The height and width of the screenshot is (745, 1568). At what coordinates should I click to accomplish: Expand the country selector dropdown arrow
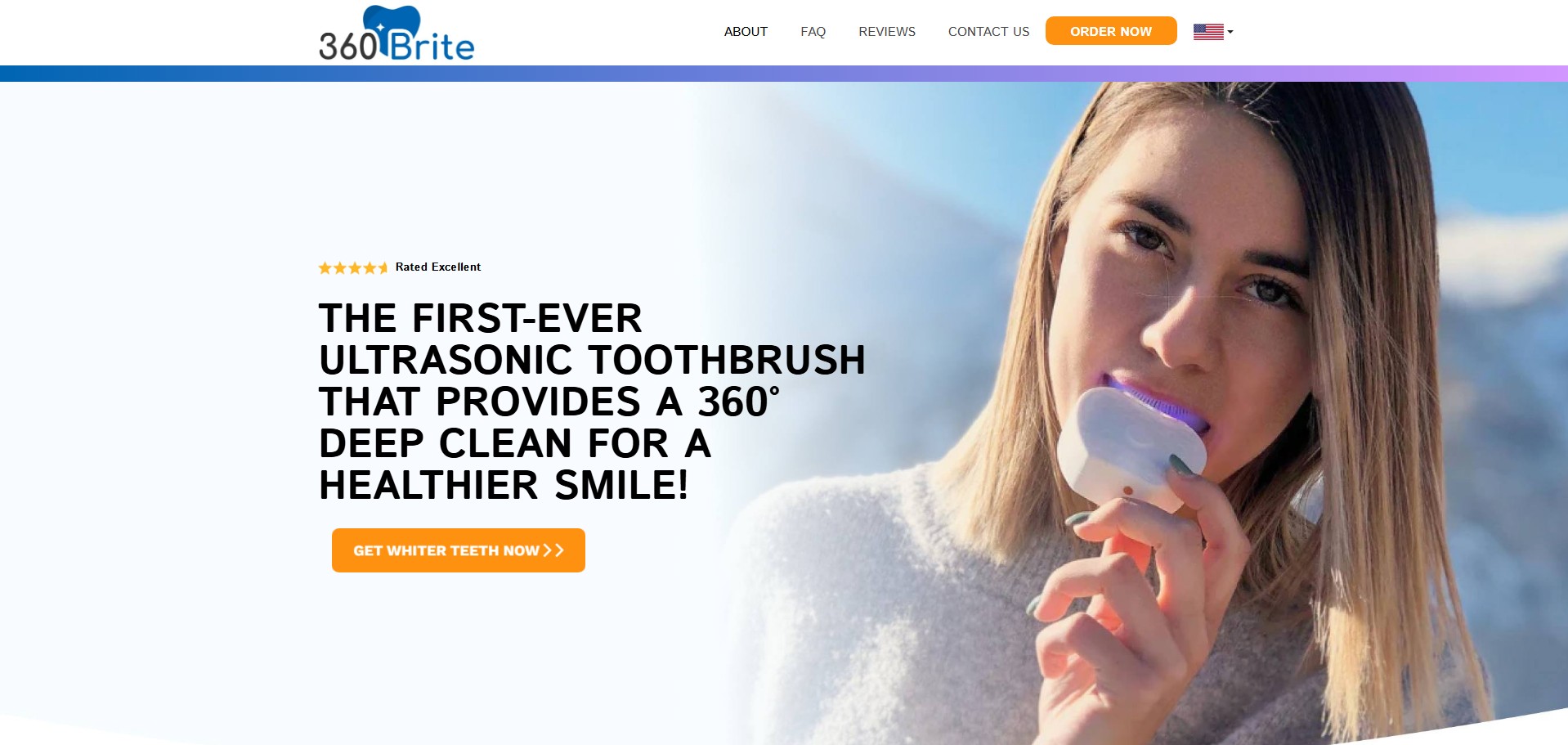1230,32
